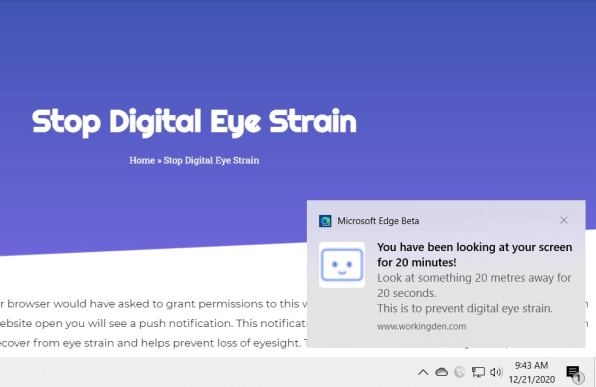Click the 'Look at something 20 metres away' message
The image size is (596, 387).
[474, 285]
